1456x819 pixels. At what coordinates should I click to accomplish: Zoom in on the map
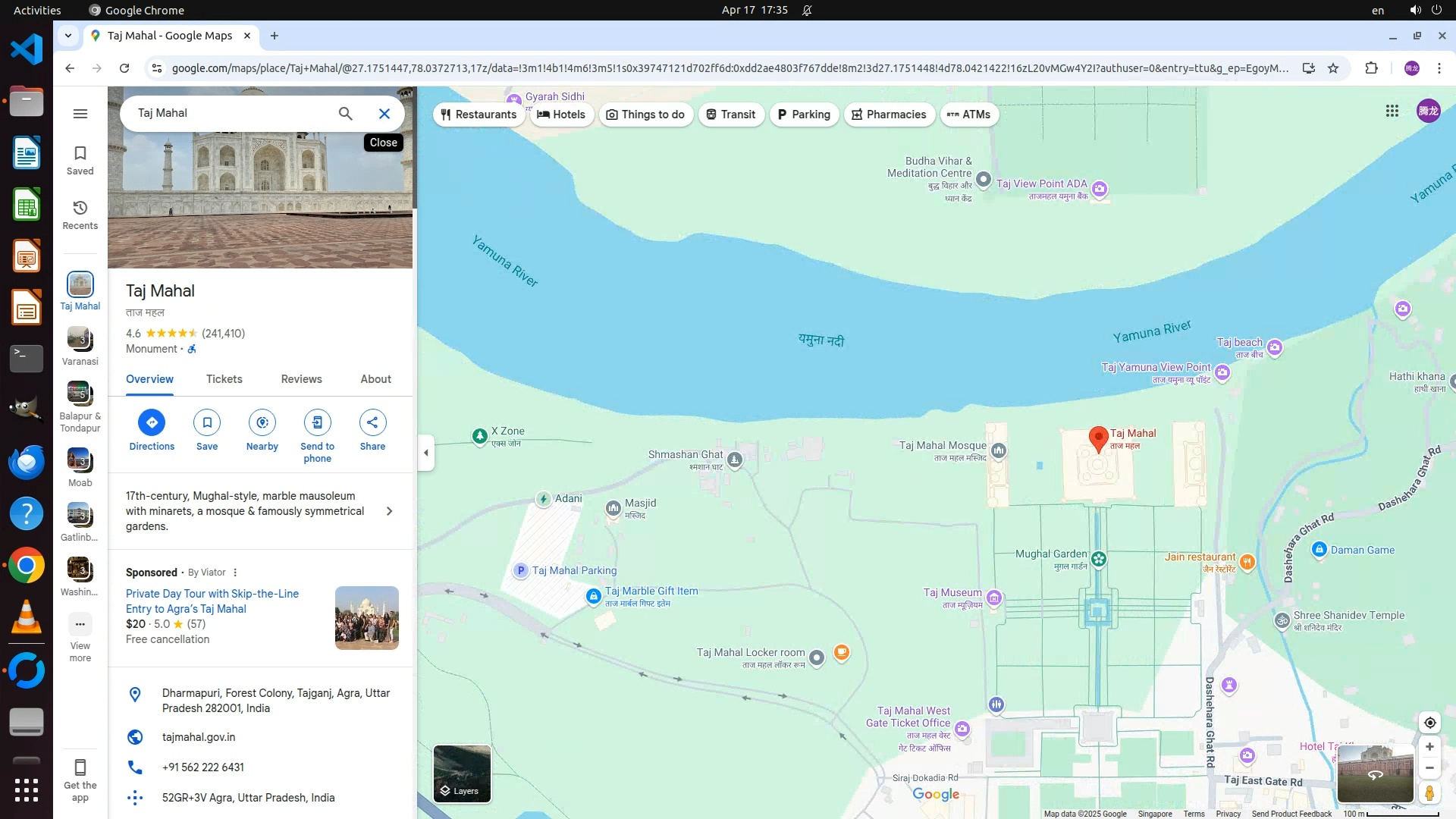1429,747
